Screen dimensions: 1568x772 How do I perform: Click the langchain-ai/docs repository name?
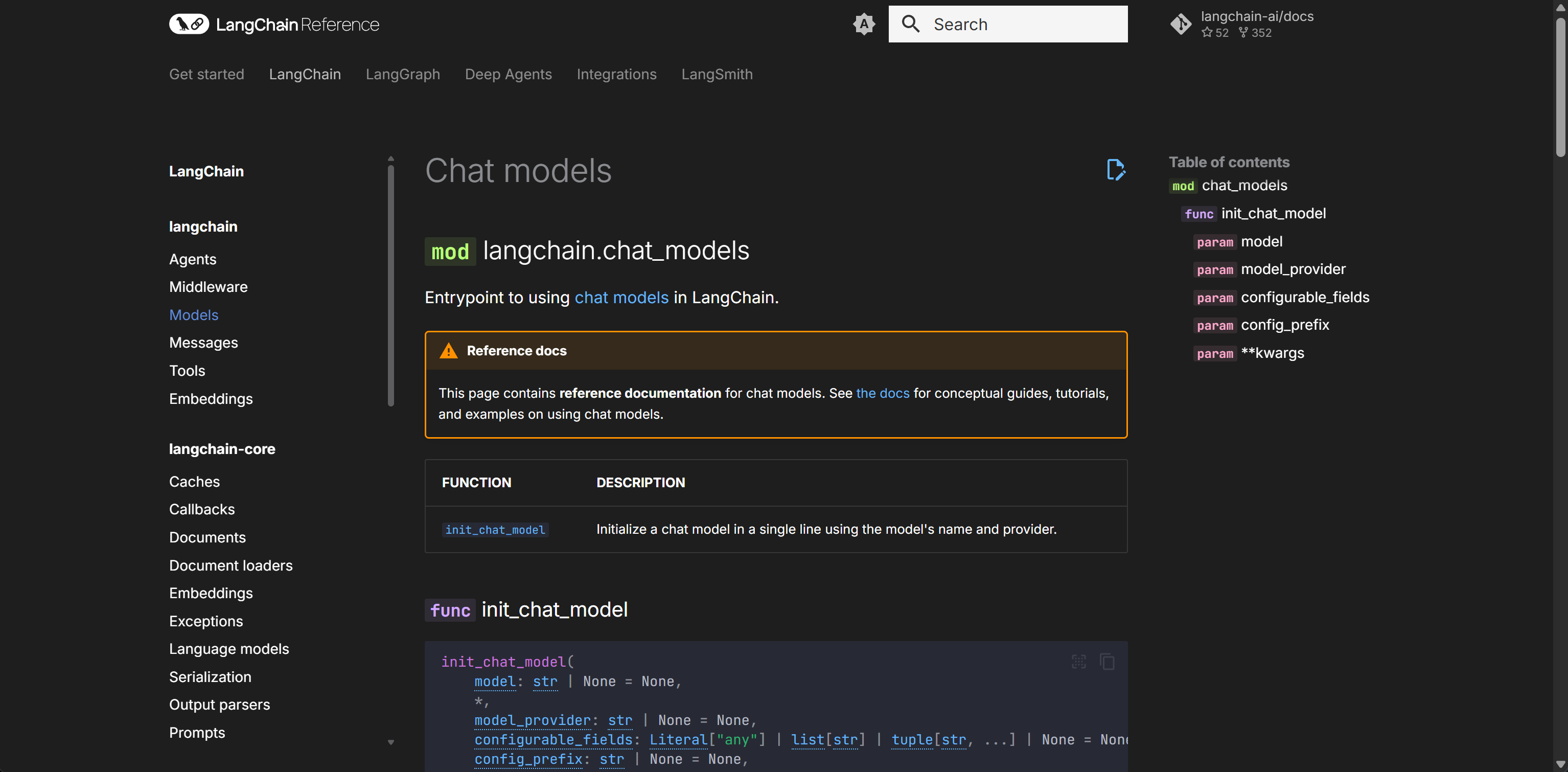tap(1257, 16)
